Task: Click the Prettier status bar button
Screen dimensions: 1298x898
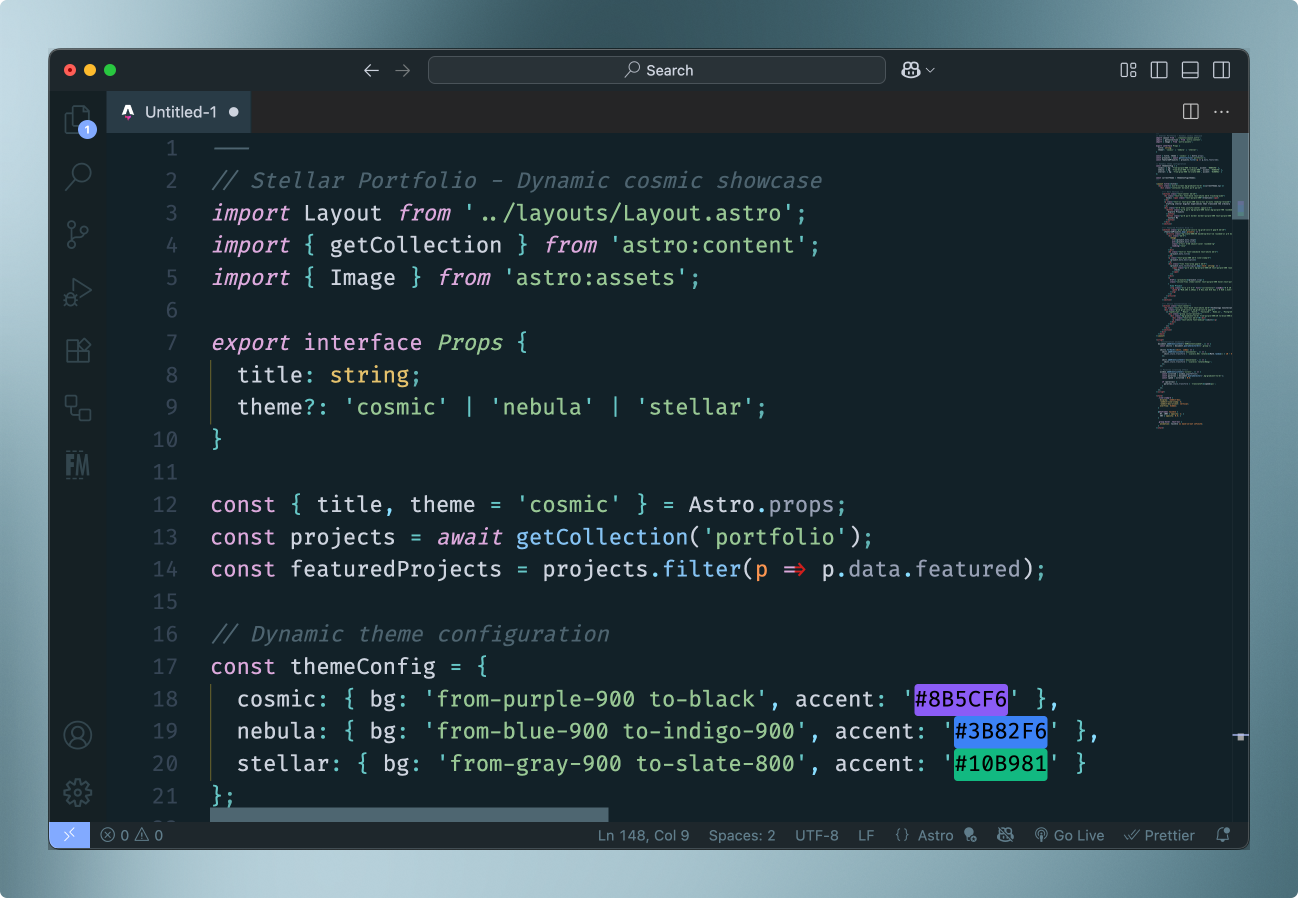Action: pos(1159,835)
